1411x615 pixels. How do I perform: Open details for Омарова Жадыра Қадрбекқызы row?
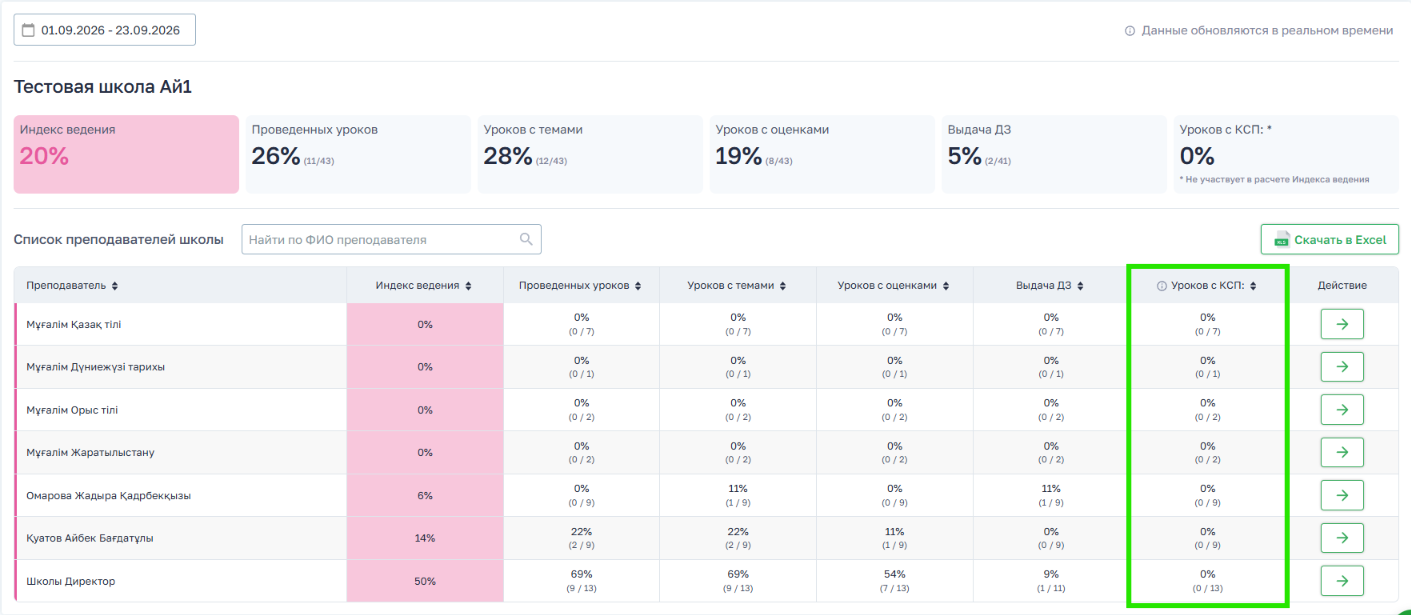(1342, 495)
